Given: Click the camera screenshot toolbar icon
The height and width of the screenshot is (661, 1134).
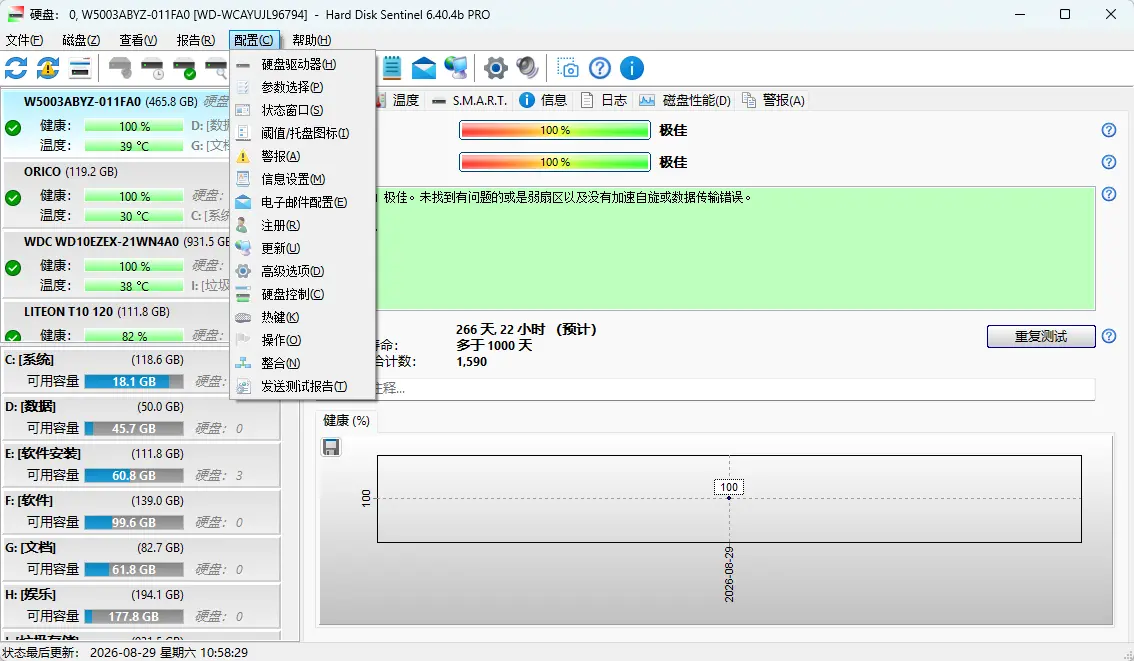Looking at the screenshot, I should (568, 69).
